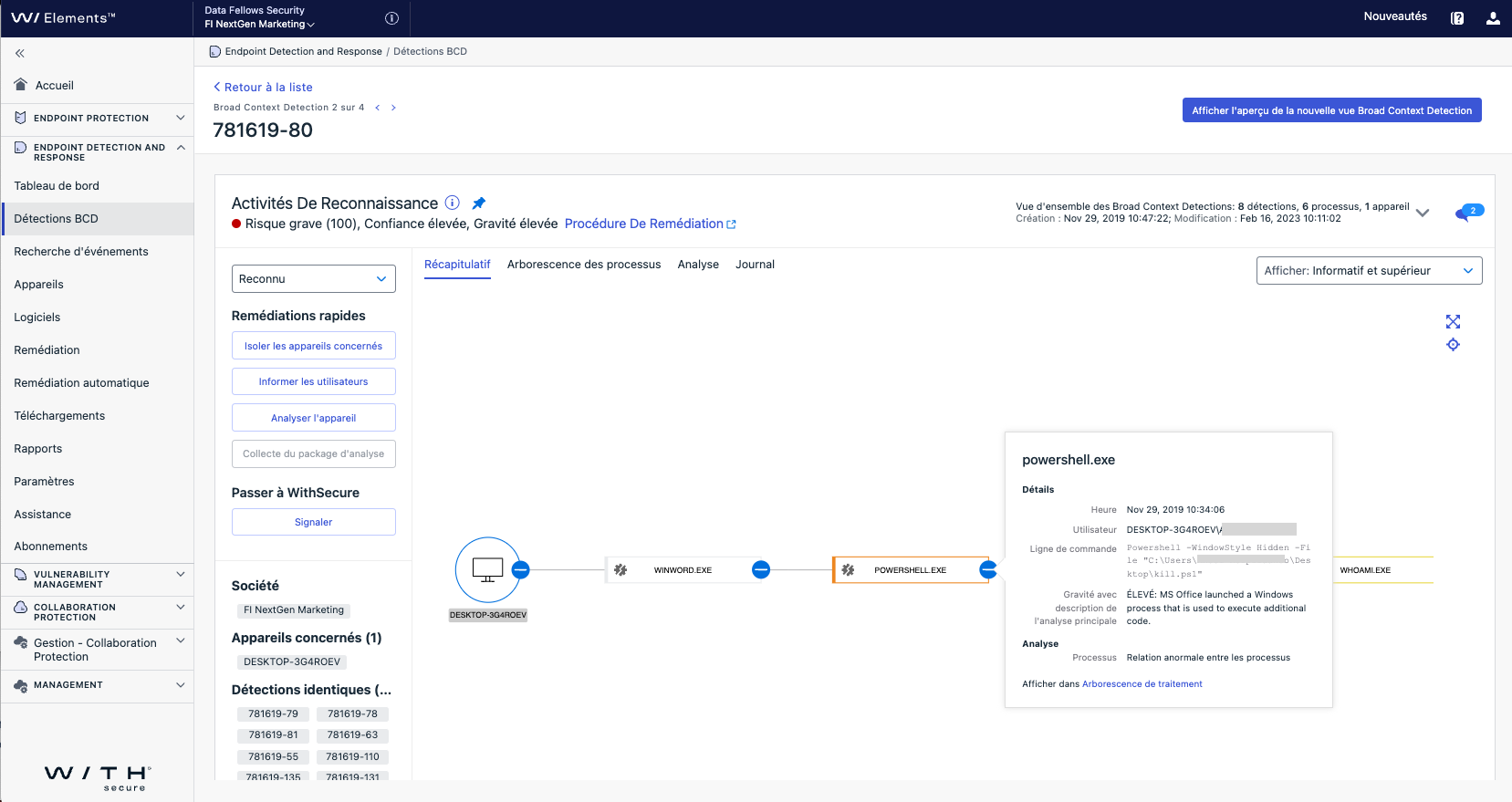Click the recenter graph target icon
This screenshot has width=1512, height=802.
[1453, 345]
